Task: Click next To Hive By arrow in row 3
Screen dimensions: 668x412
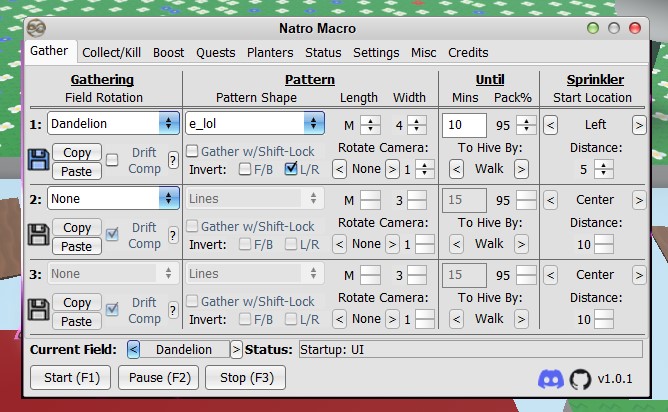Action: tap(521, 319)
